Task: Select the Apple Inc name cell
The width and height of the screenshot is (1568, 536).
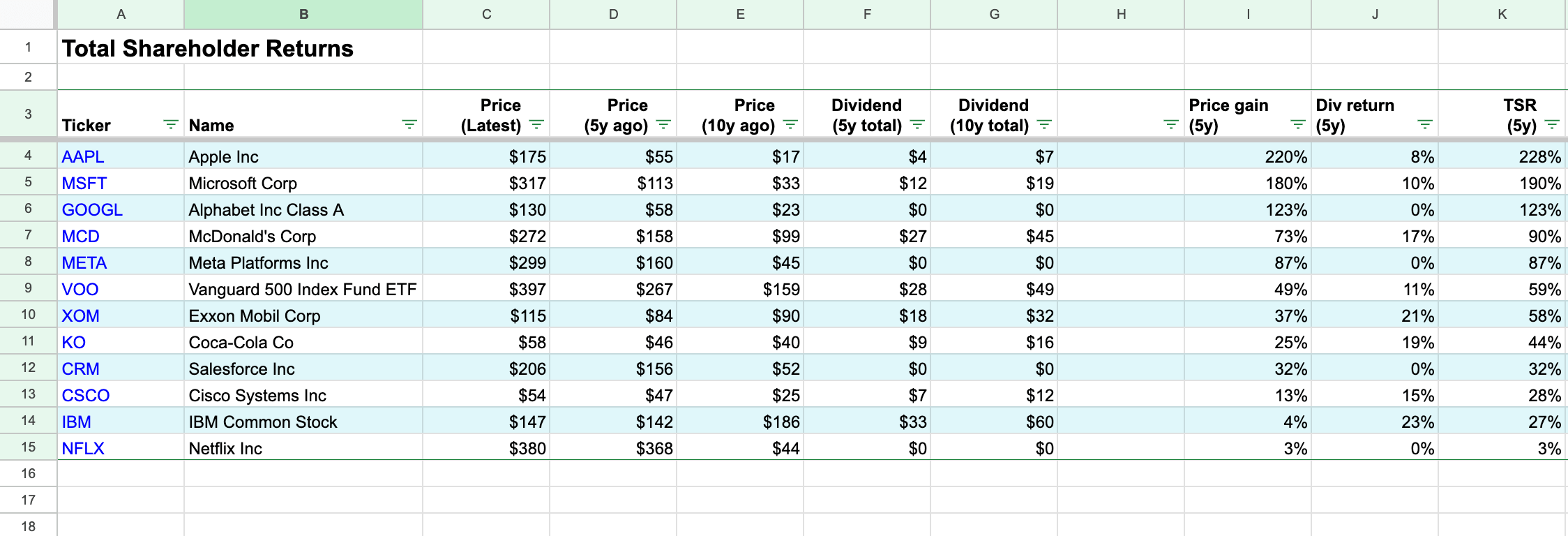Action: click(x=303, y=156)
